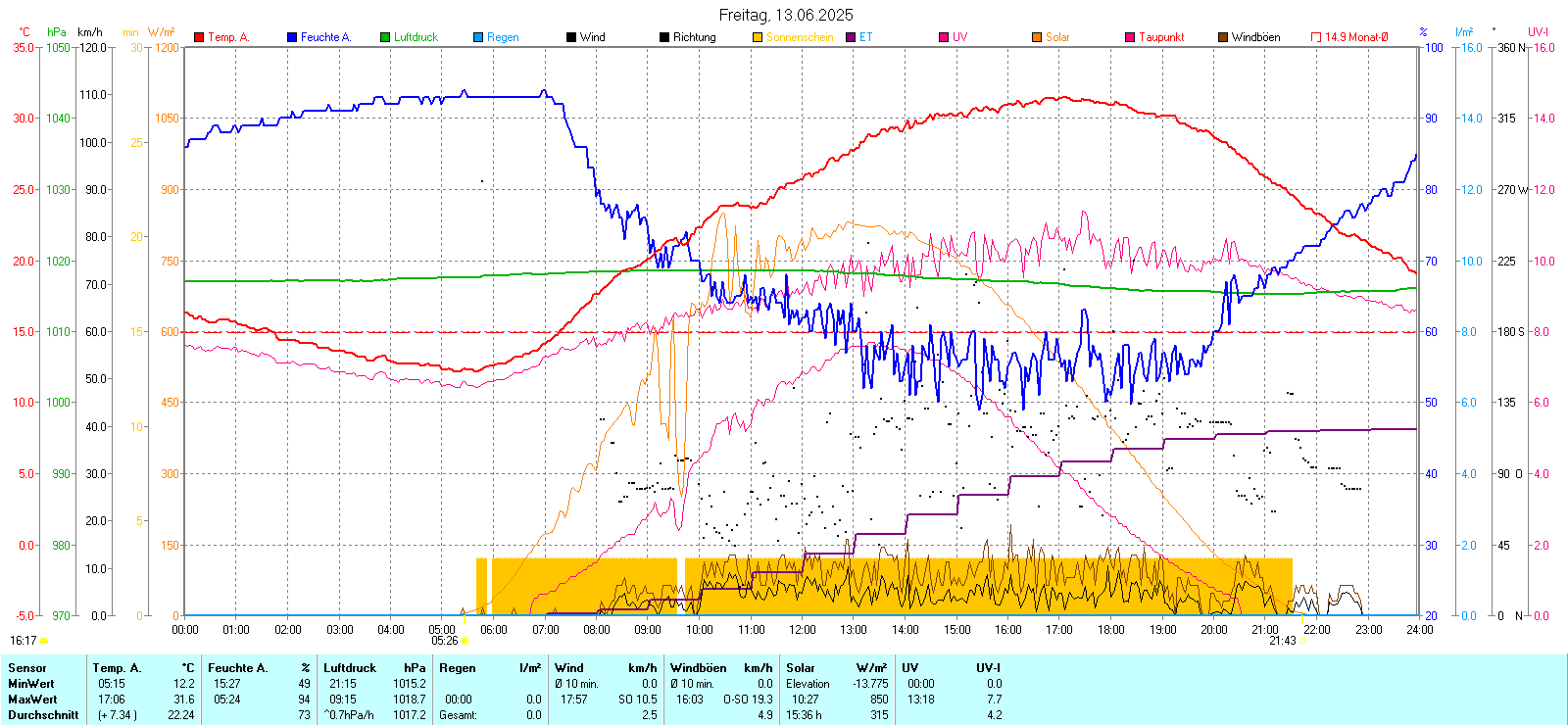Click the 16:17 day length label

[x=23, y=641]
